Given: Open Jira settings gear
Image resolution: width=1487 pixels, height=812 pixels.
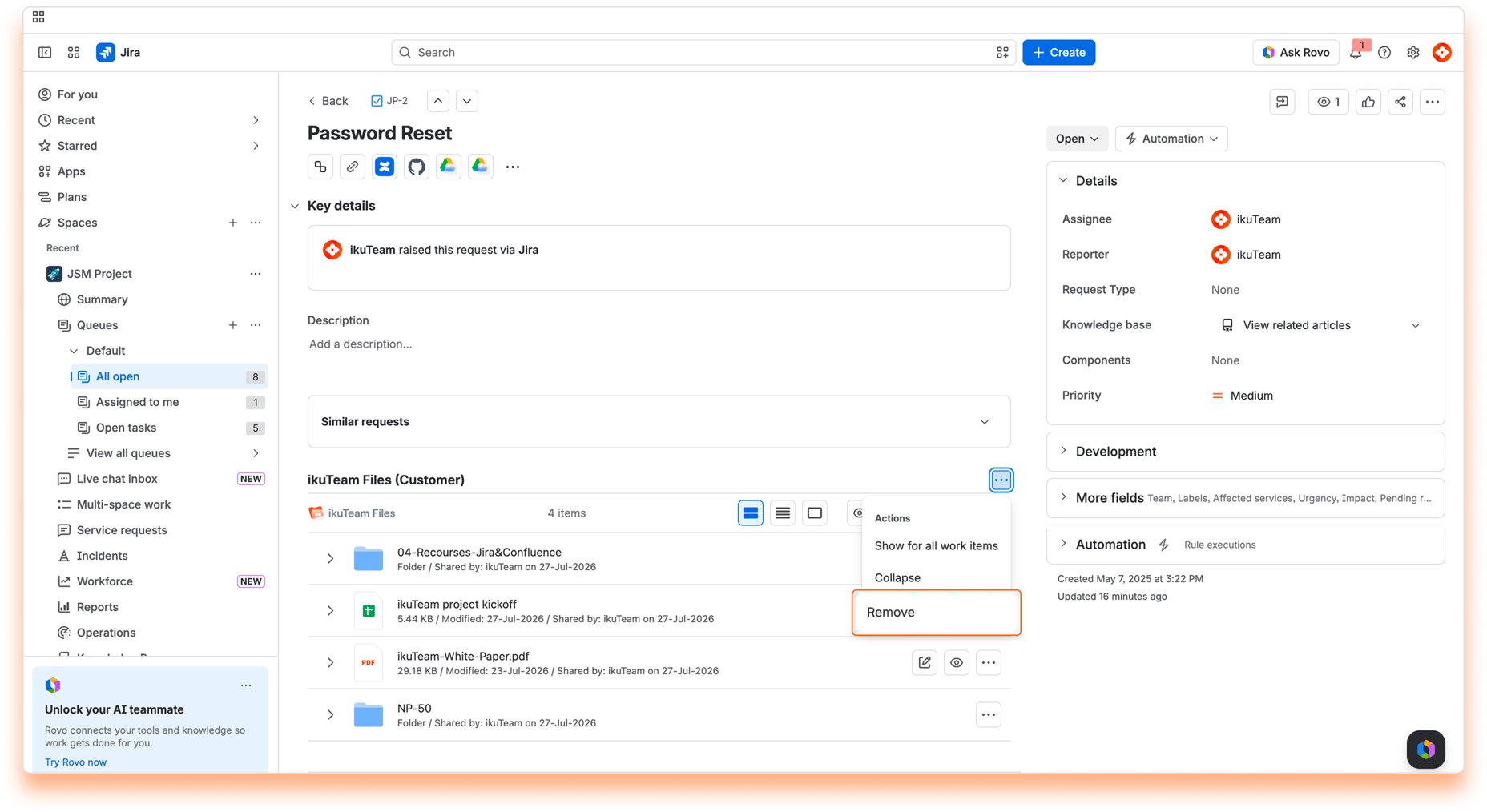Looking at the screenshot, I should click(1413, 52).
